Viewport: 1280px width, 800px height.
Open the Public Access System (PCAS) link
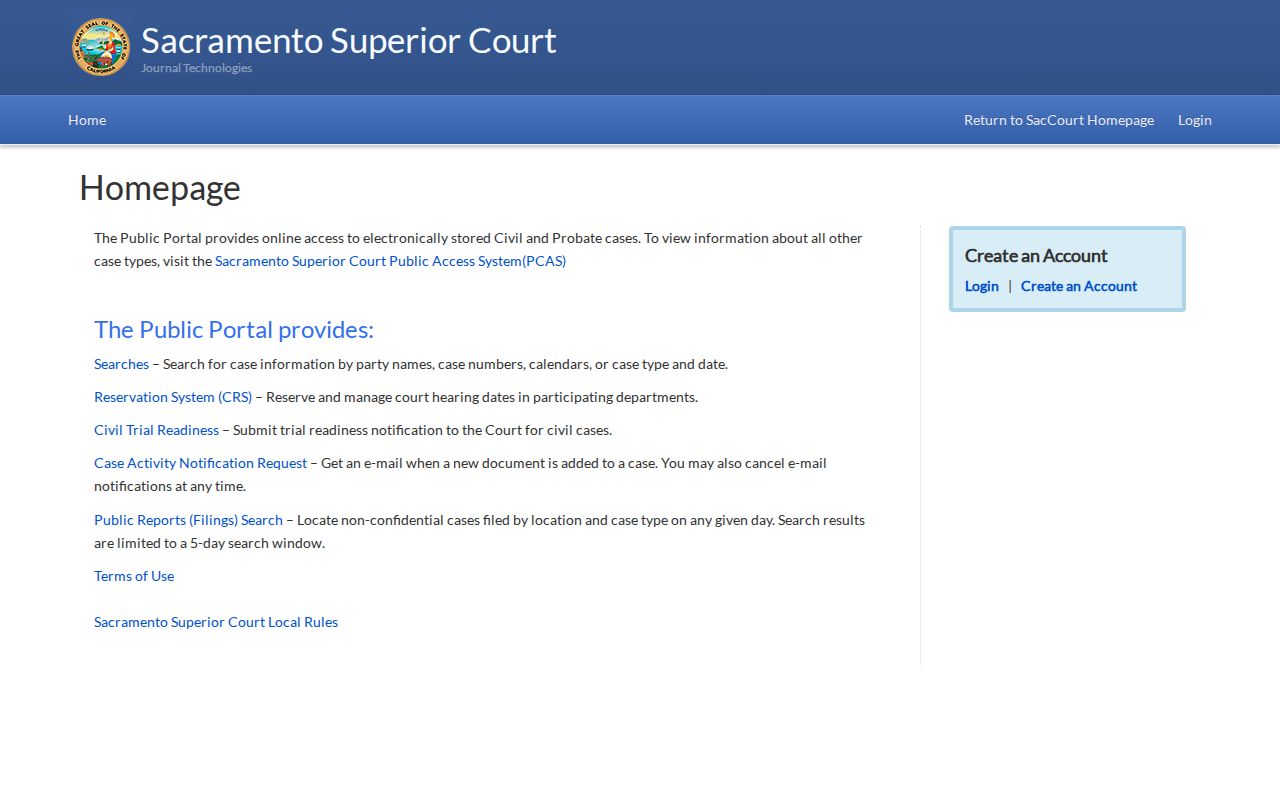390,261
